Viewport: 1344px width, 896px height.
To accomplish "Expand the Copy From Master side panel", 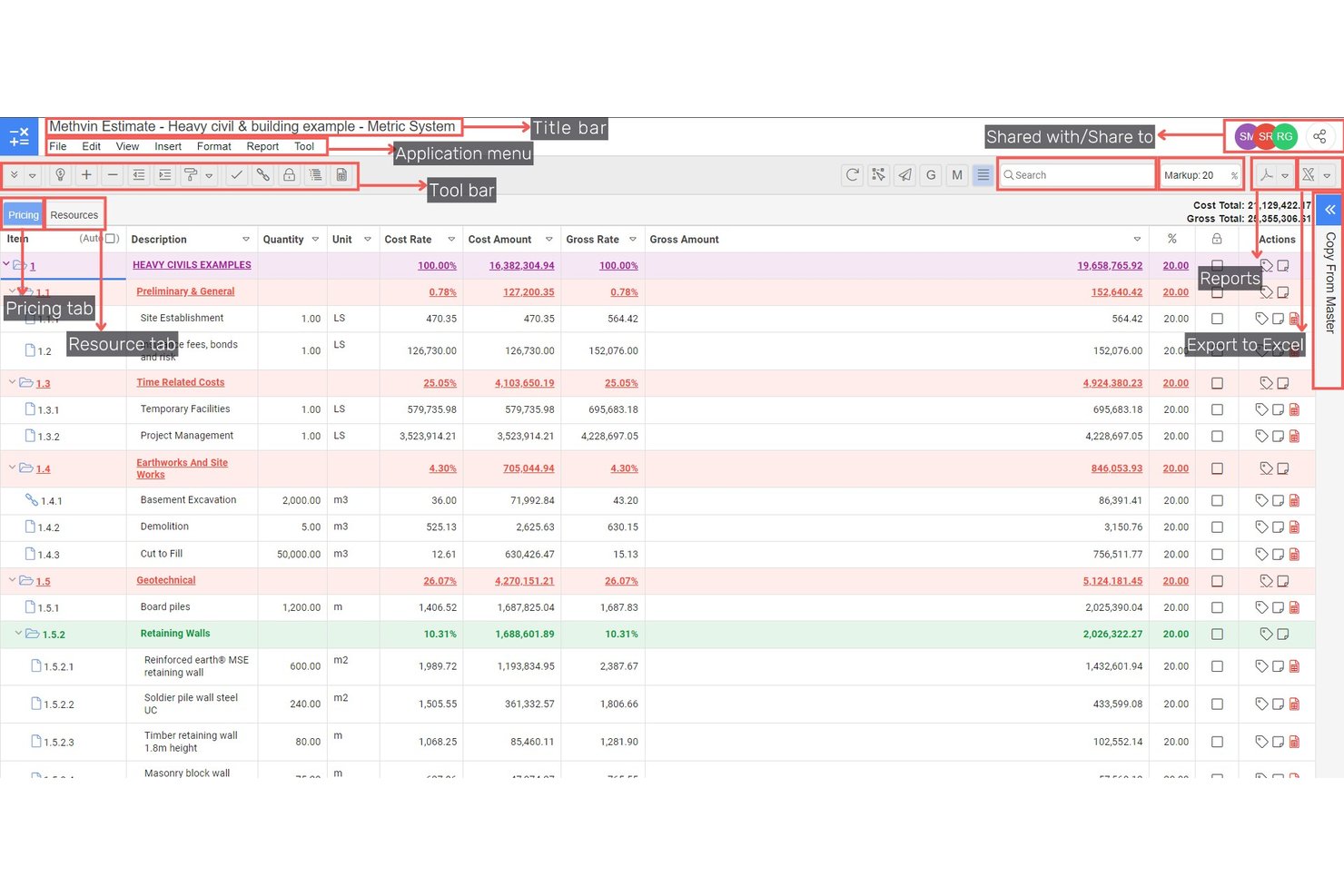I will (1329, 210).
